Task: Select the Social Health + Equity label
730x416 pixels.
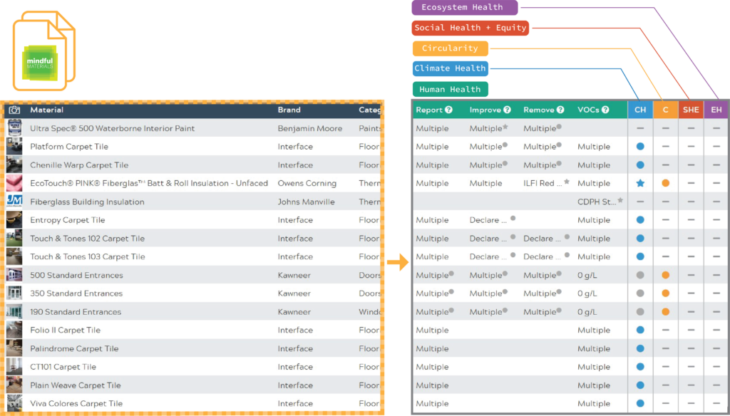Action: point(470,28)
